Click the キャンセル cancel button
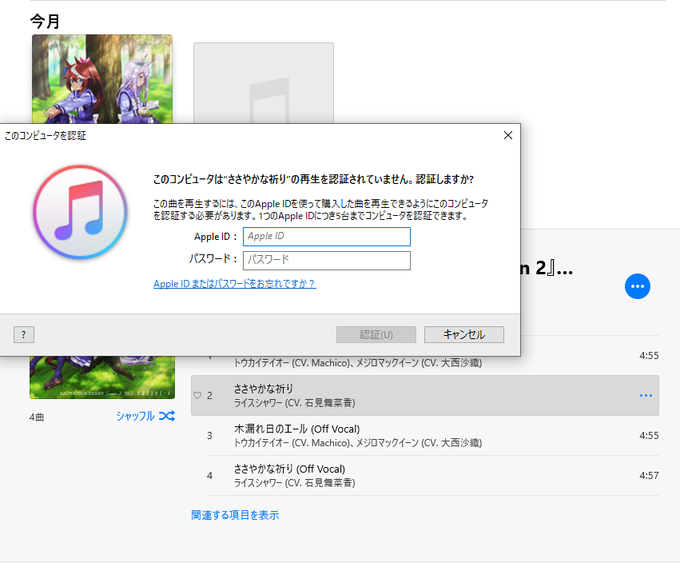680x563 pixels. (x=464, y=334)
